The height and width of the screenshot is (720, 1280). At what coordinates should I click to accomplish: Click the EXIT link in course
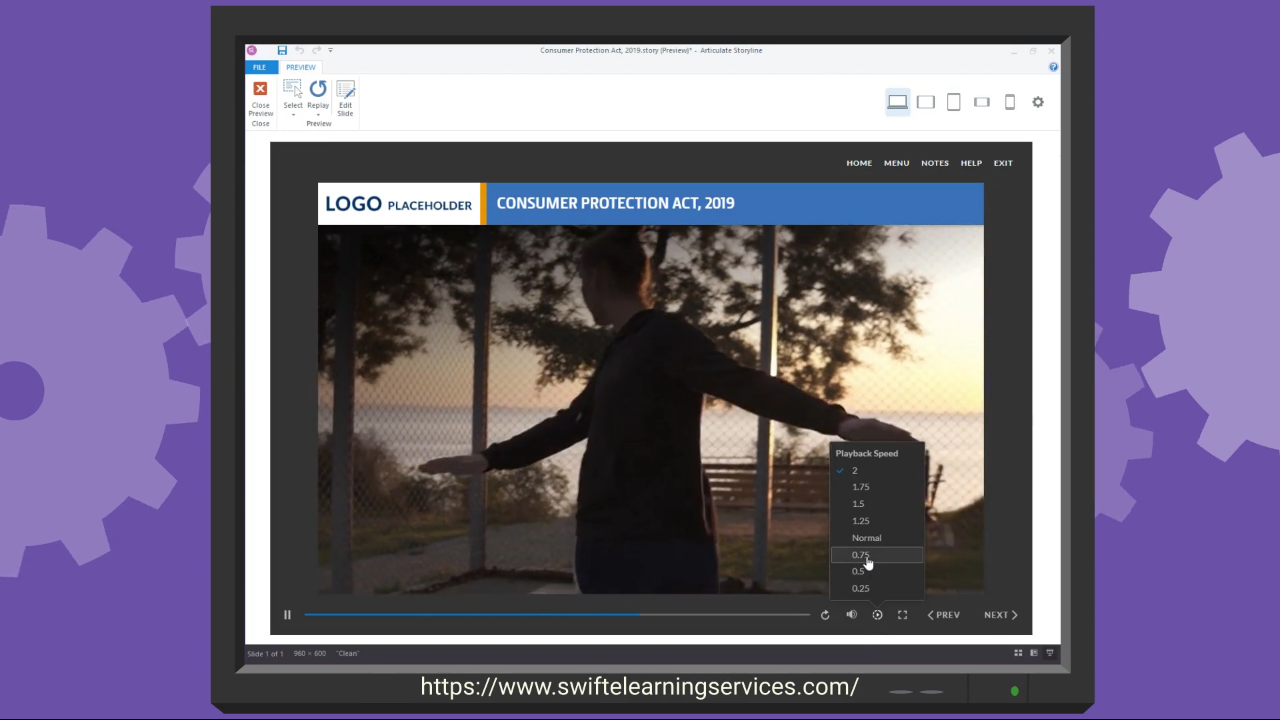tap(1003, 163)
